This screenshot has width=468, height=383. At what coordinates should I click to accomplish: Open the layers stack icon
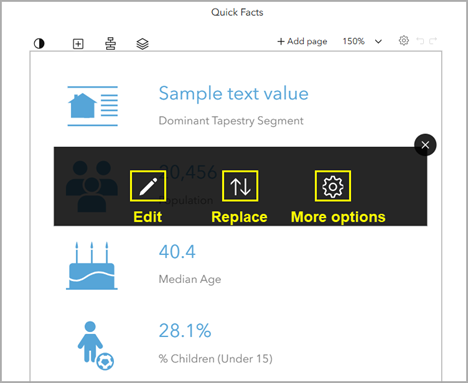point(143,44)
